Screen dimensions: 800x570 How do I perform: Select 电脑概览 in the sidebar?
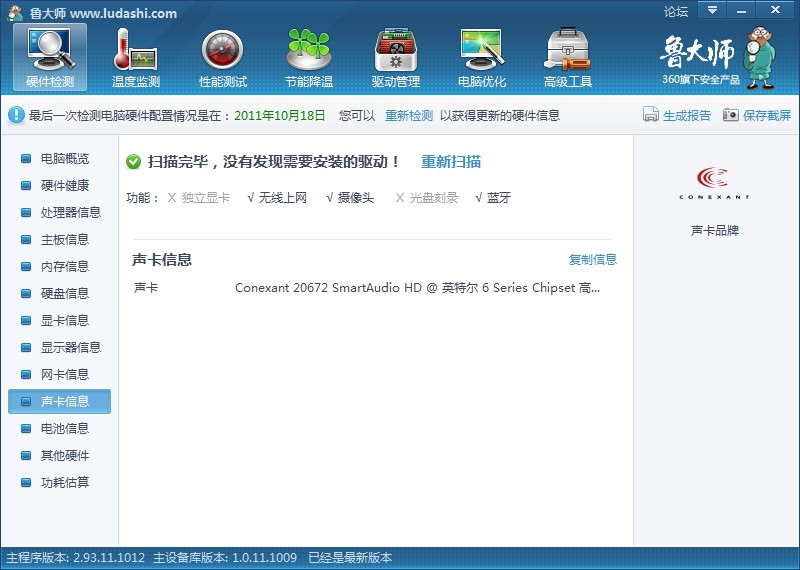(x=65, y=159)
